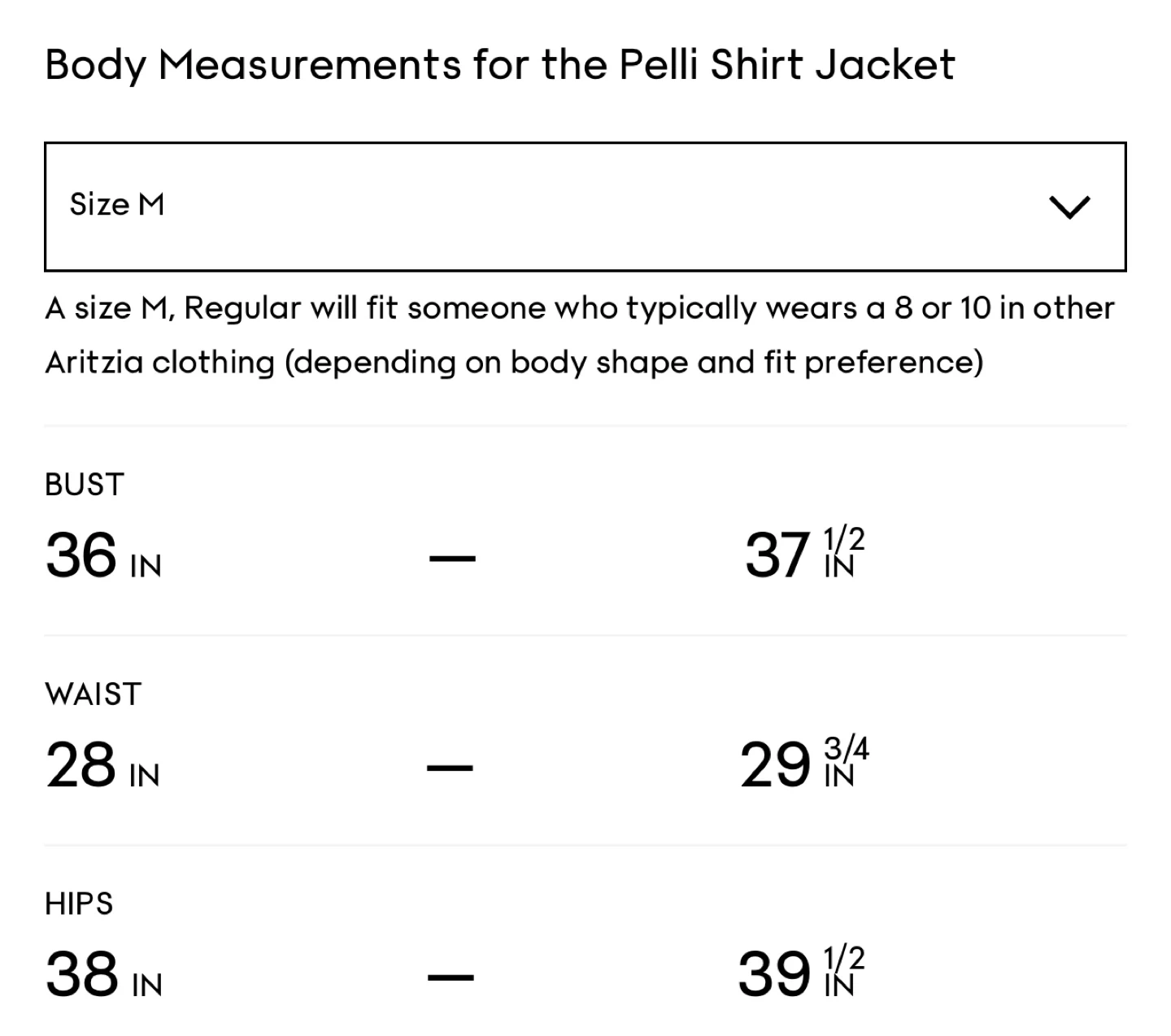This screenshot has height=1036, width=1171.
Task: Click the chevron arrow in size selector
Action: pyautogui.click(x=1069, y=207)
